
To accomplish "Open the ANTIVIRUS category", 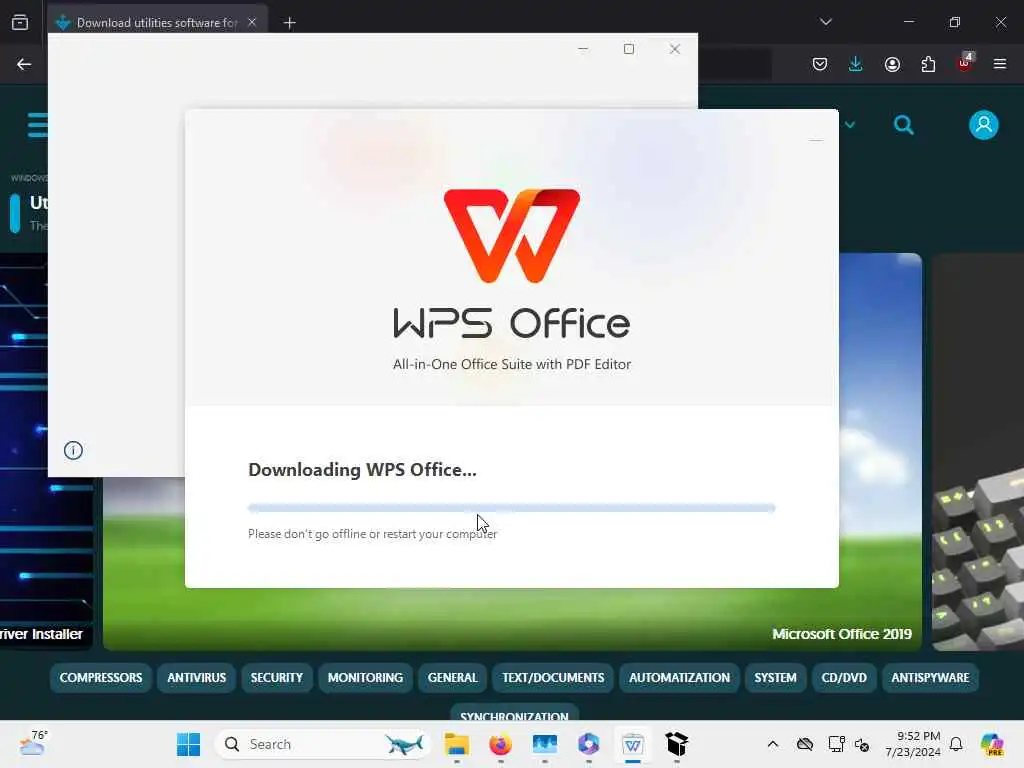I will (x=197, y=678).
